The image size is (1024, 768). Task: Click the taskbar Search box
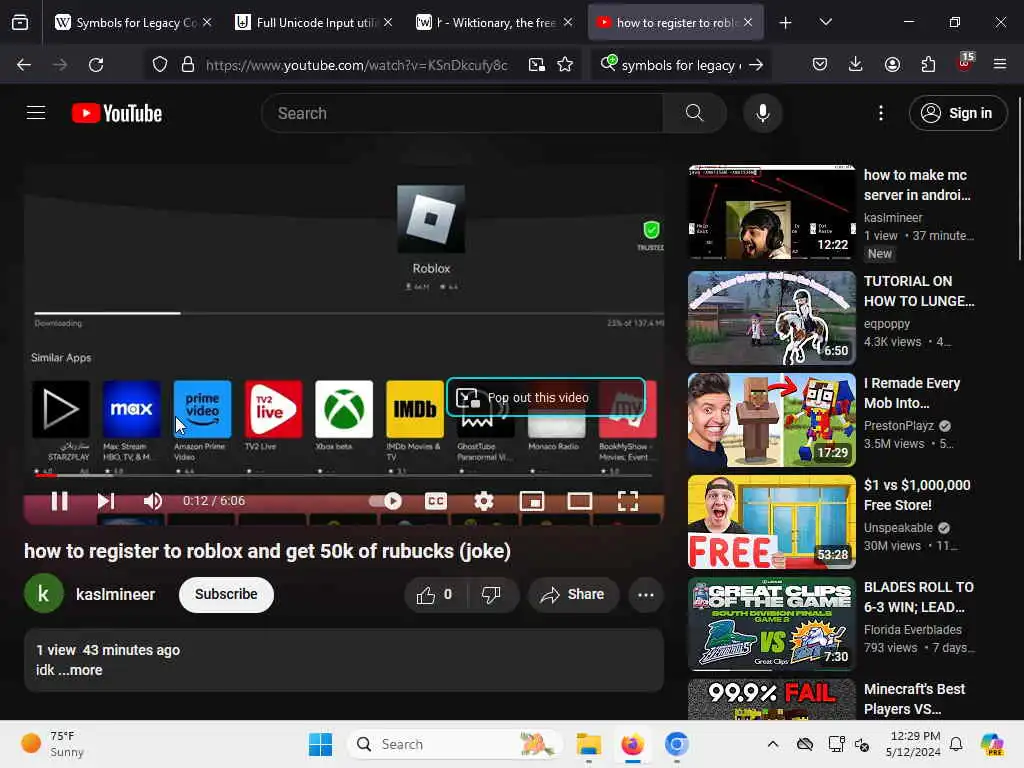(455, 744)
